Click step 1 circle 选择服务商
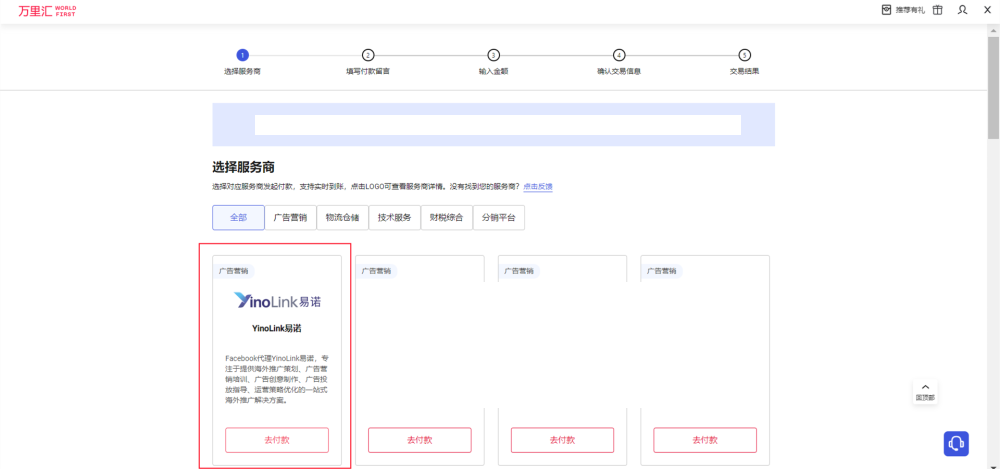1000x469 pixels. click(242, 55)
